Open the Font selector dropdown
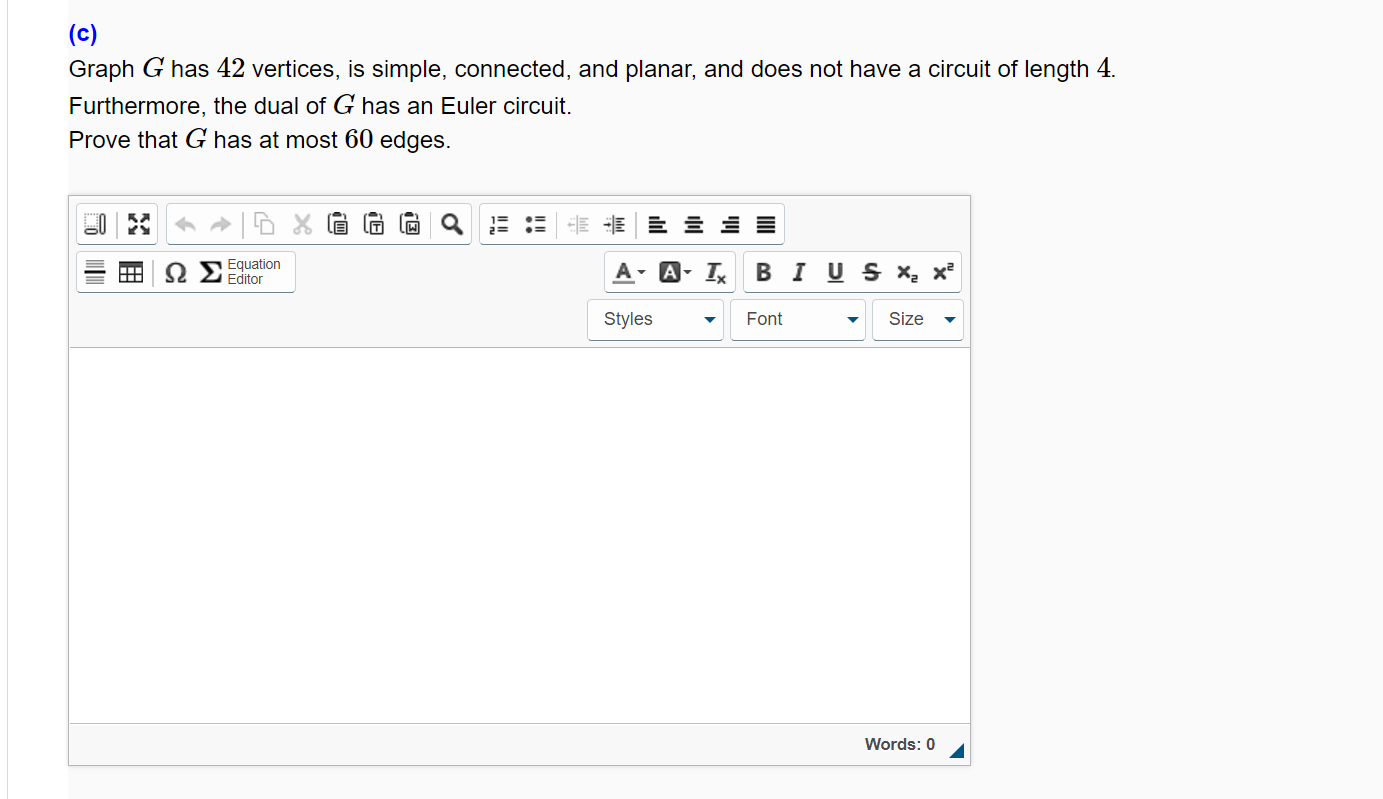 [x=798, y=319]
